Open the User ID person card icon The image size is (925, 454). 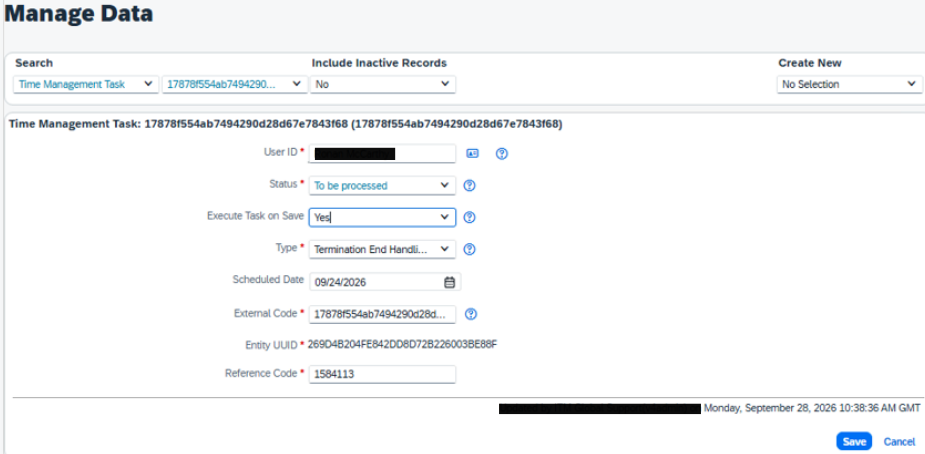coord(473,154)
